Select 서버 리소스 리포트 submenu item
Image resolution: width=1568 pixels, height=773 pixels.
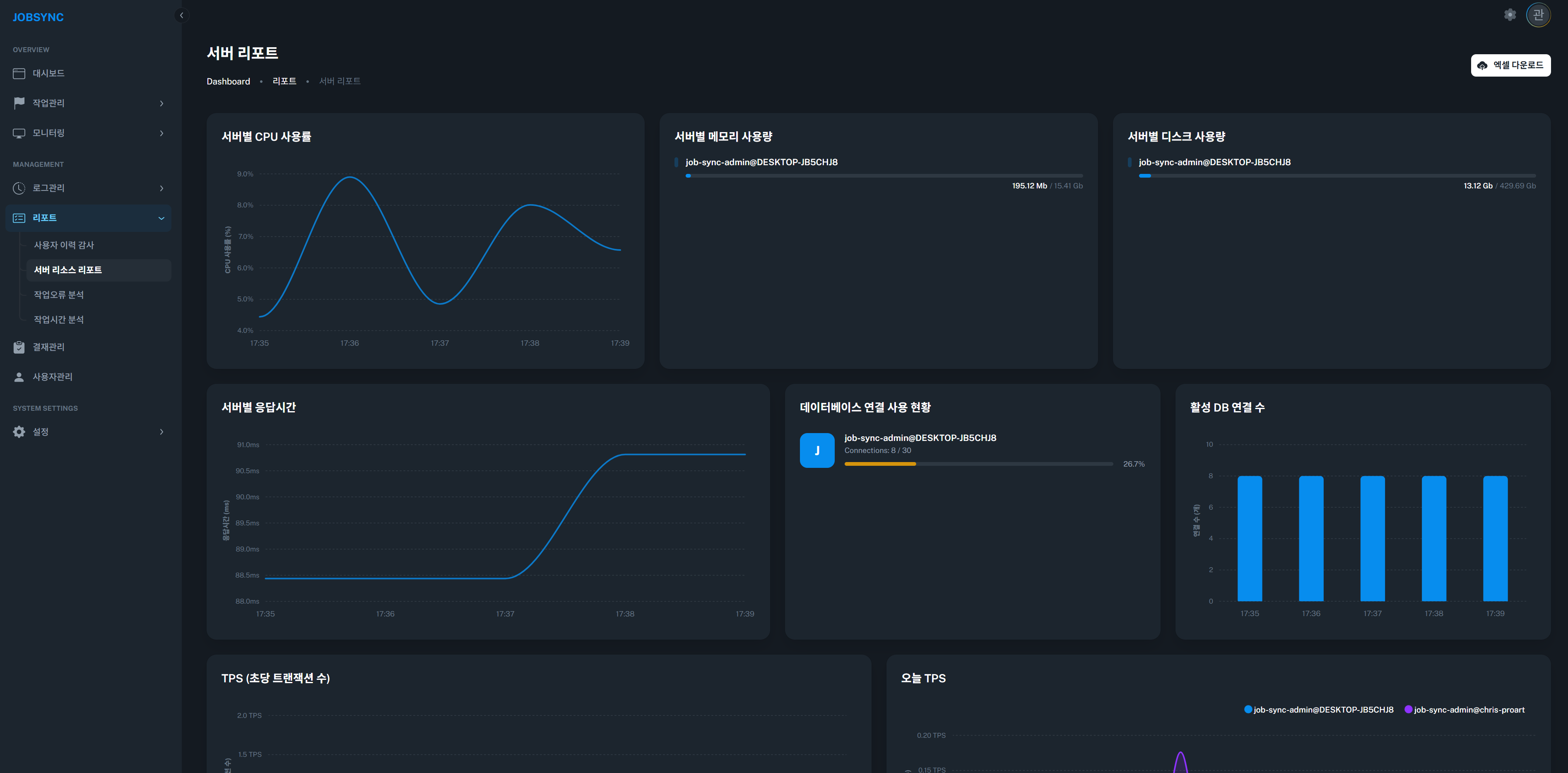[x=99, y=270]
